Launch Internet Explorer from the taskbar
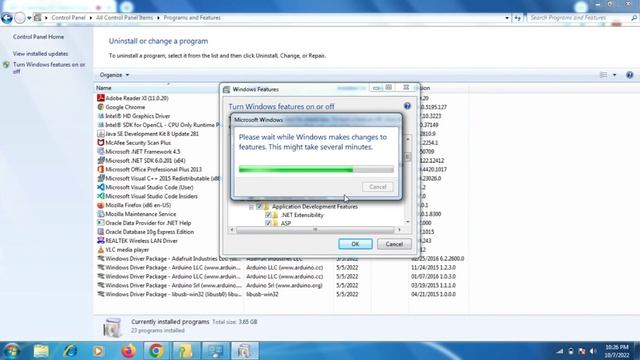This screenshot has width=640, height=360. coord(70,351)
